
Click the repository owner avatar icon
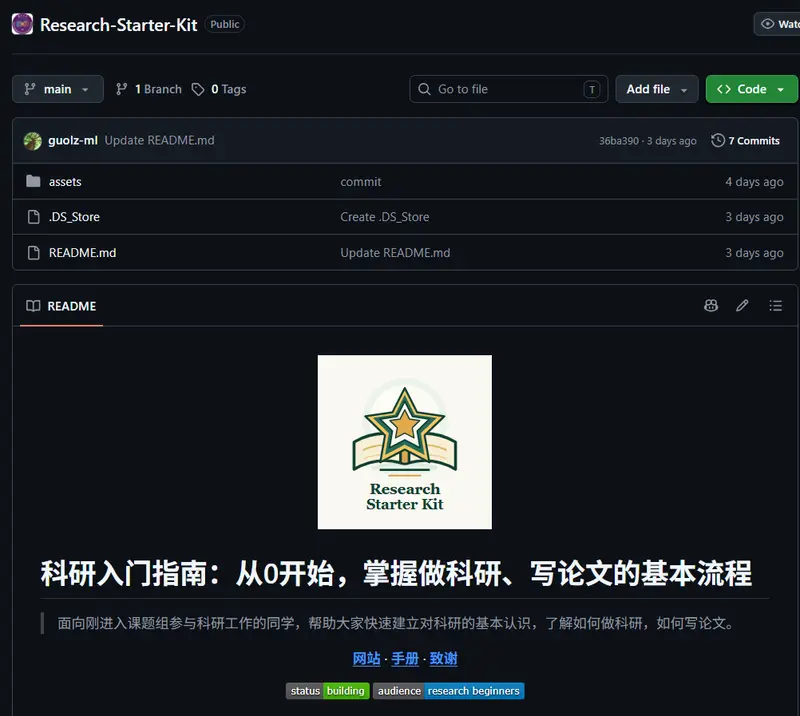[x=22, y=24]
